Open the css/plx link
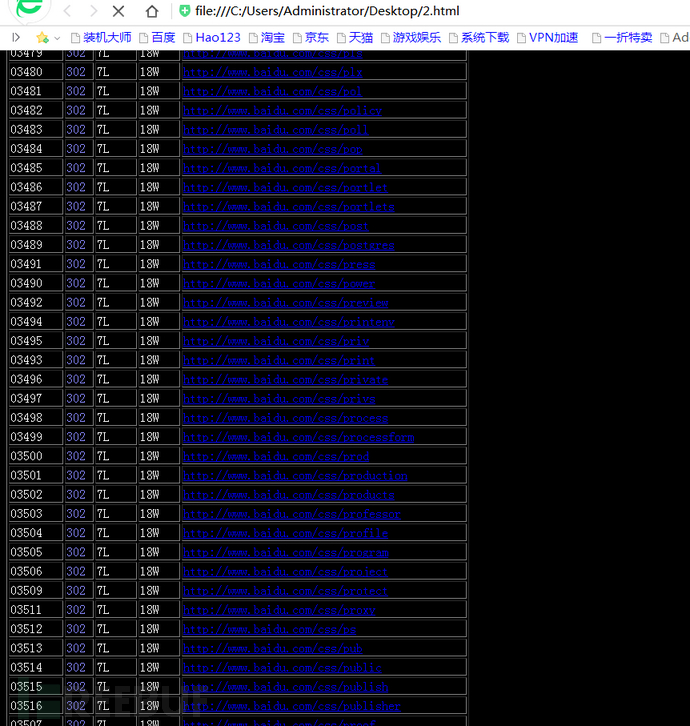This screenshot has height=726, width=690. 272,72
